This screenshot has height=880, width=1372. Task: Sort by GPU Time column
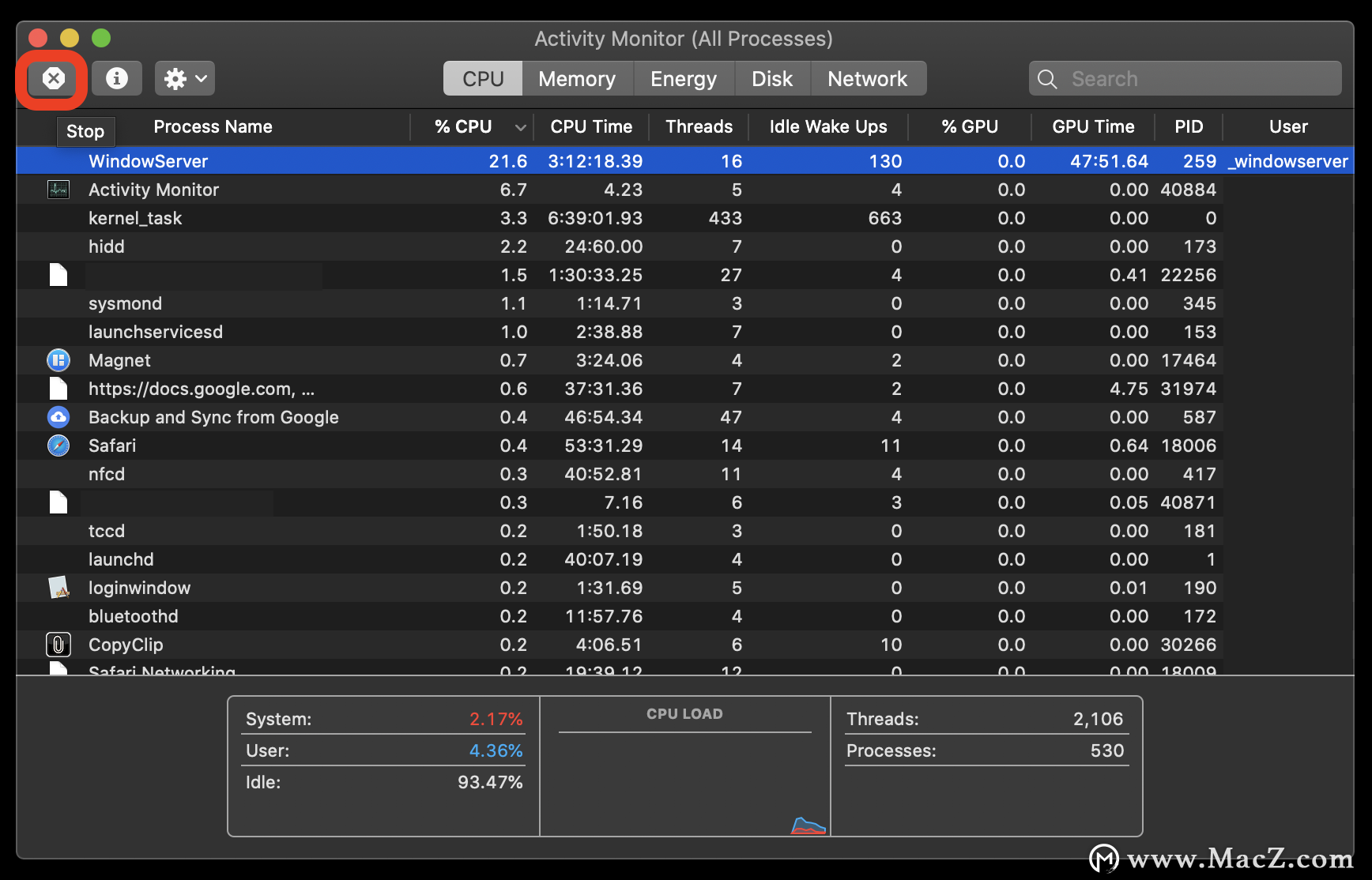click(1093, 126)
